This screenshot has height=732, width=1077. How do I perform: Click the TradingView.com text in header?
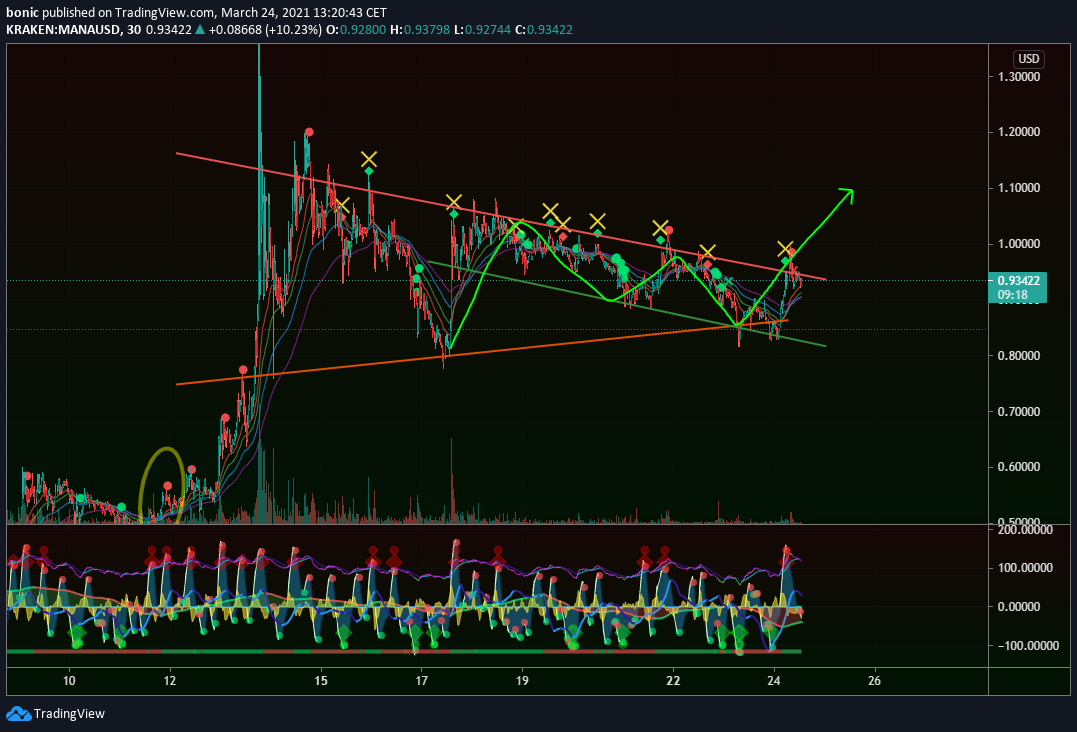point(164,12)
